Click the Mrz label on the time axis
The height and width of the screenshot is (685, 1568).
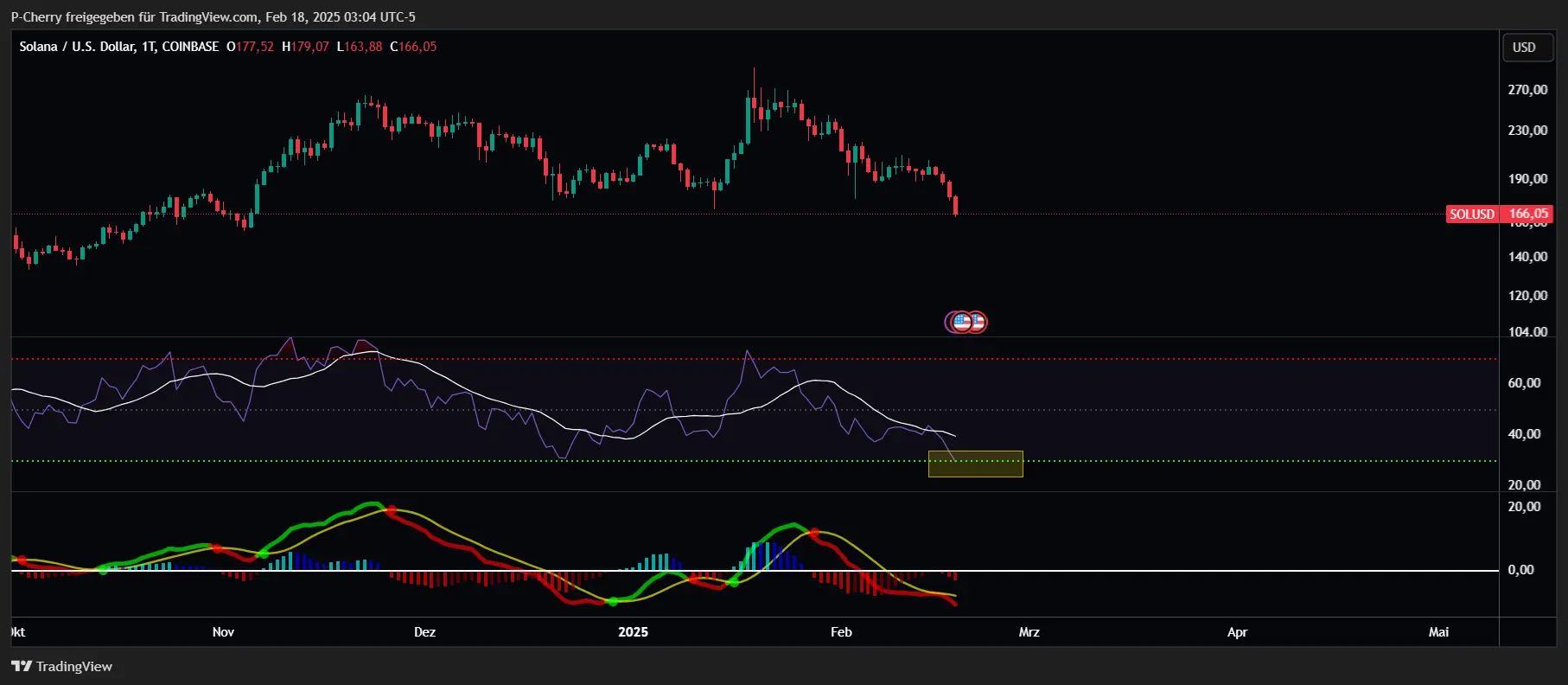pyautogui.click(x=1029, y=632)
